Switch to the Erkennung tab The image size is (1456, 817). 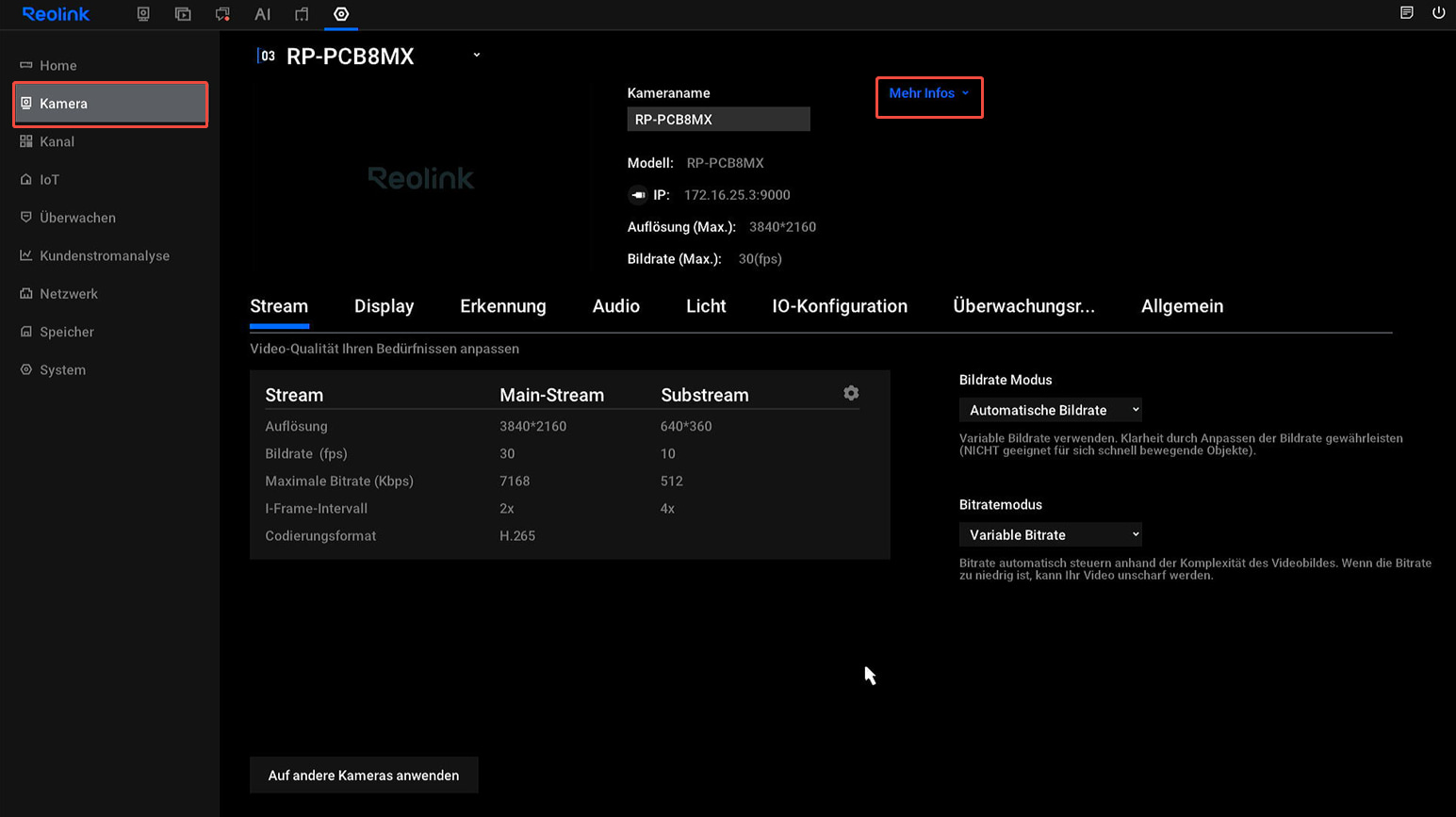[503, 306]
